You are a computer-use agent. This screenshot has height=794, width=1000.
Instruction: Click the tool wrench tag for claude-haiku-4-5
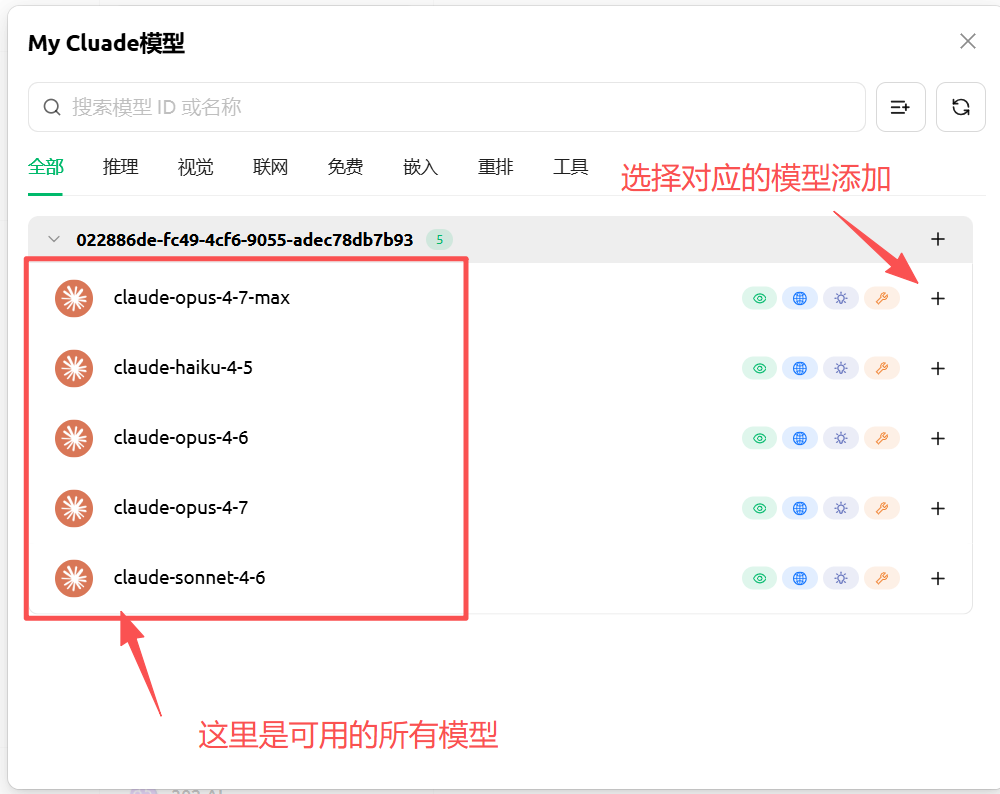click(882, 369)
